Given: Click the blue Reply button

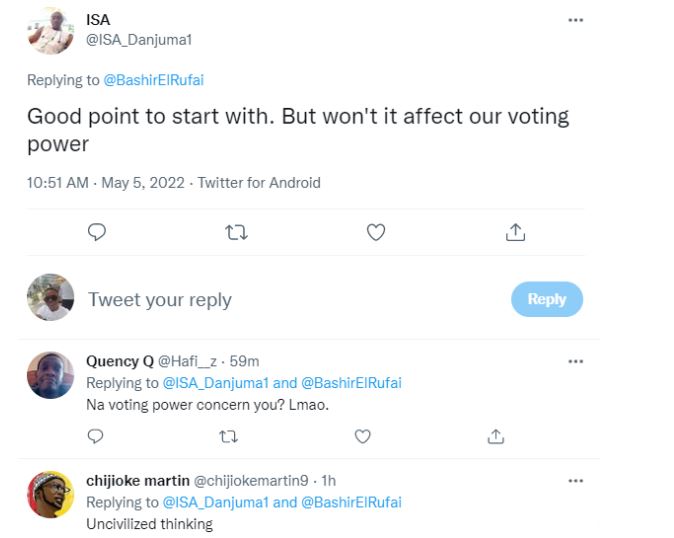Looking at the screenshot, I should (546, 299).
